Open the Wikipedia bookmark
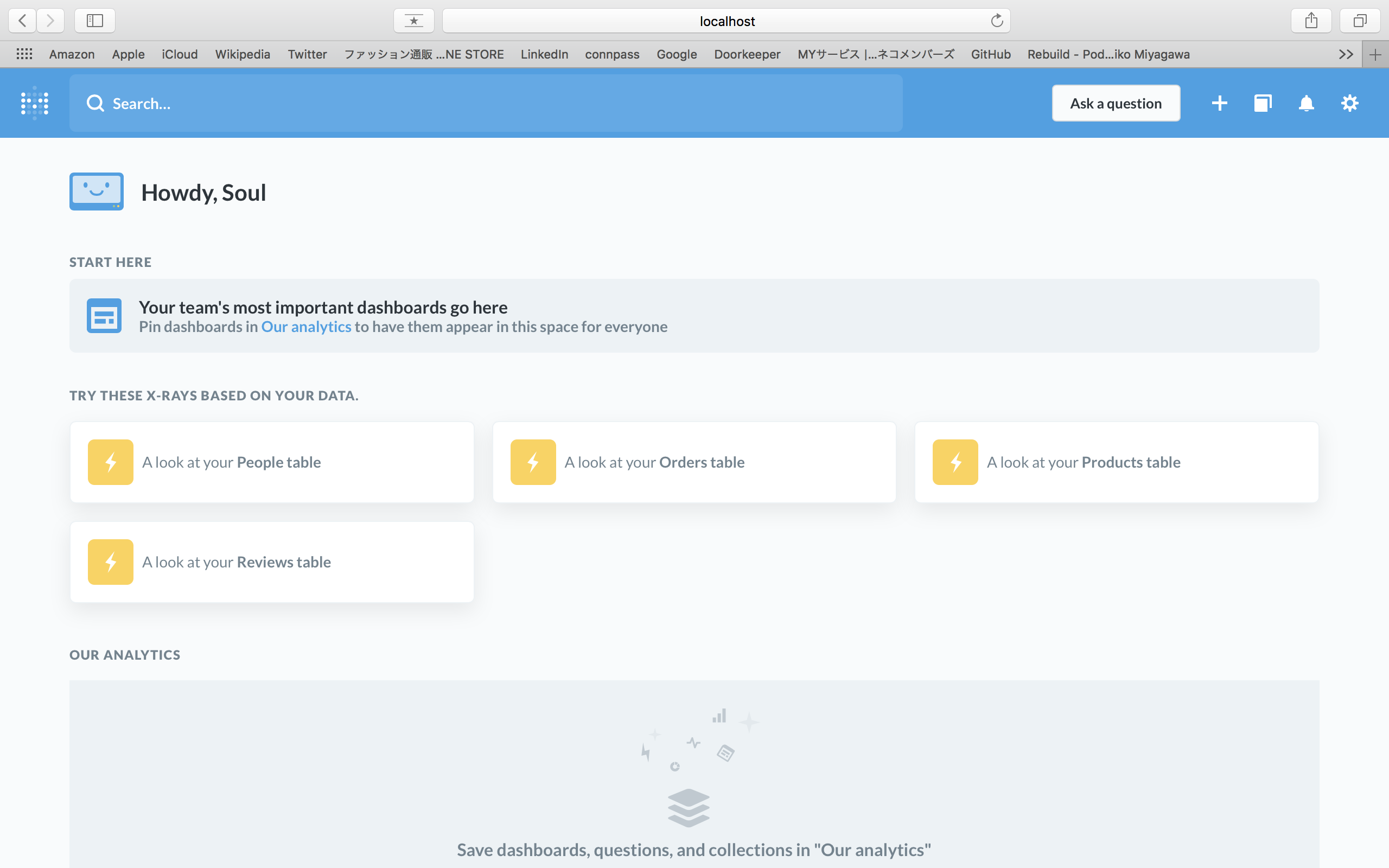Image resolution: width=1389 pixels, height=868 pixels. [242, 54]
